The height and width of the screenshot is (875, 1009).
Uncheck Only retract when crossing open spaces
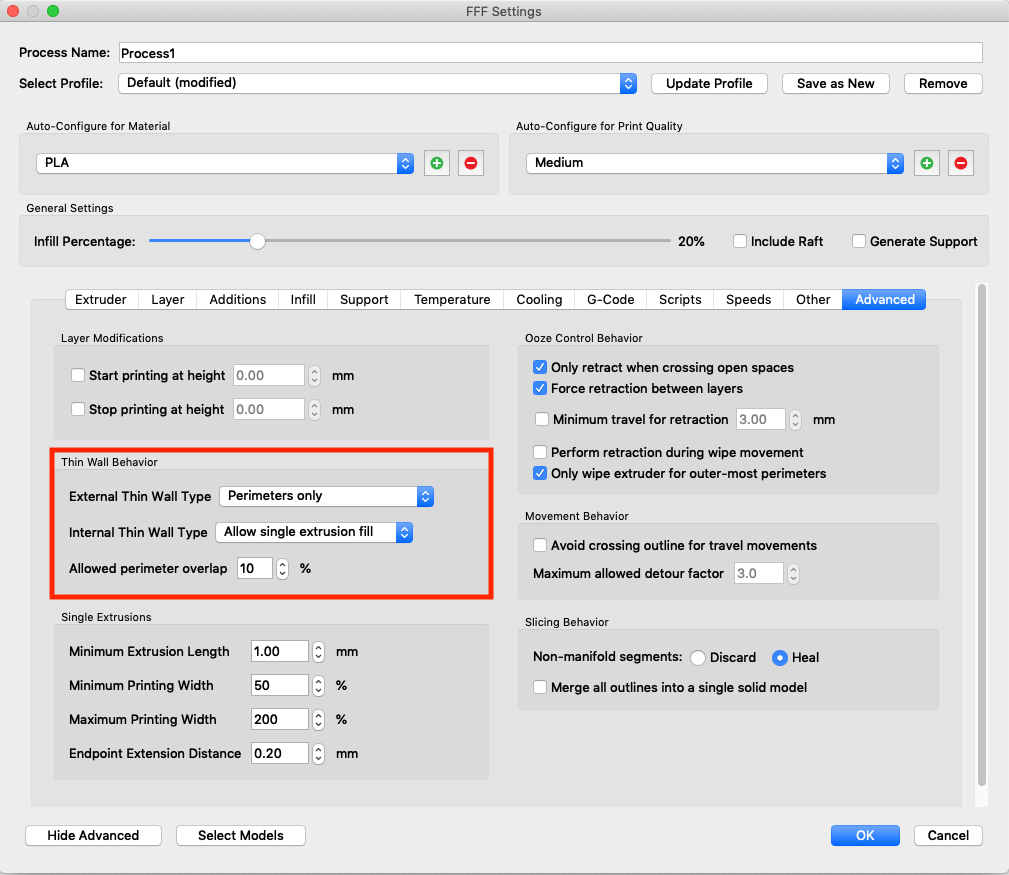540,367
